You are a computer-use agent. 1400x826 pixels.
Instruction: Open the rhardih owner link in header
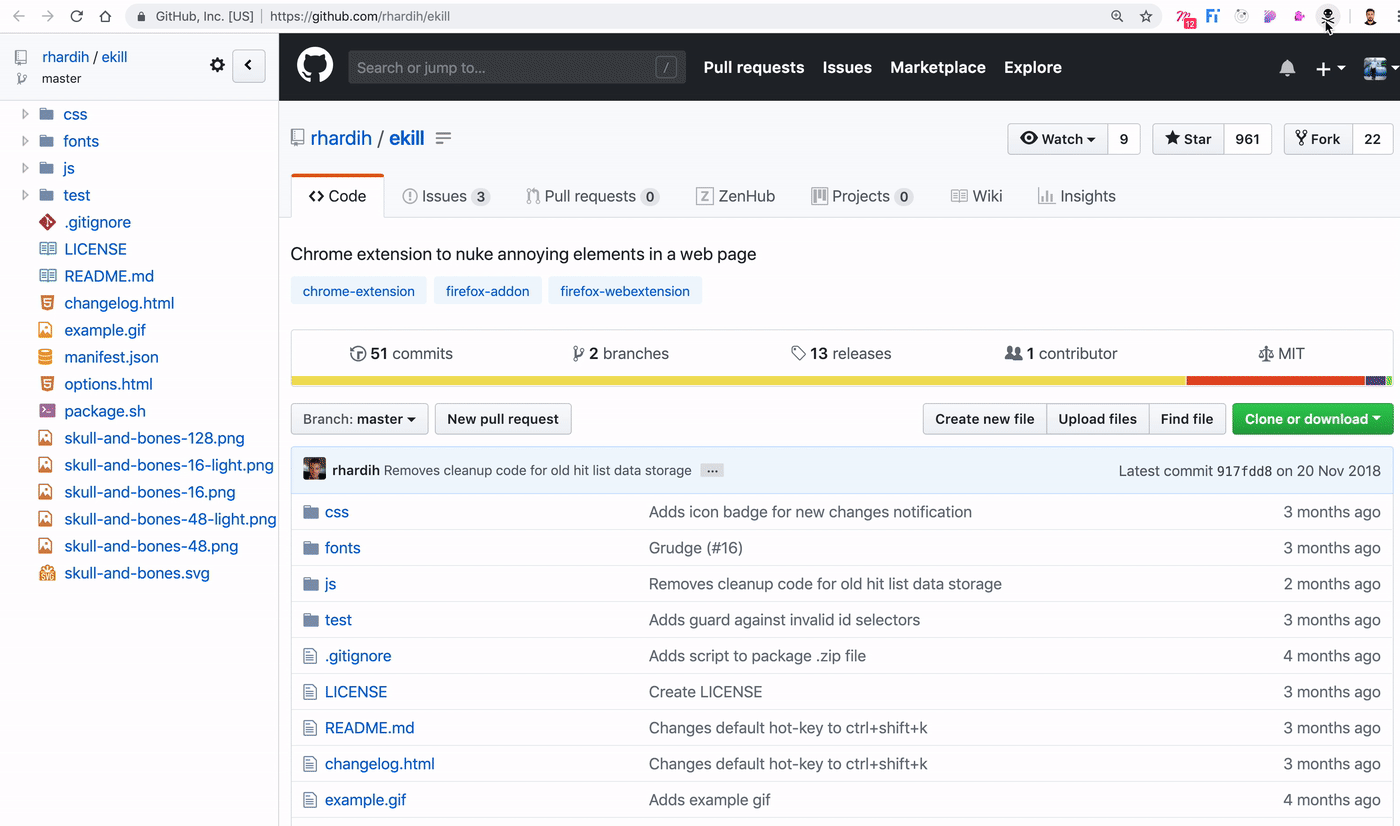(x=341, y=138)
